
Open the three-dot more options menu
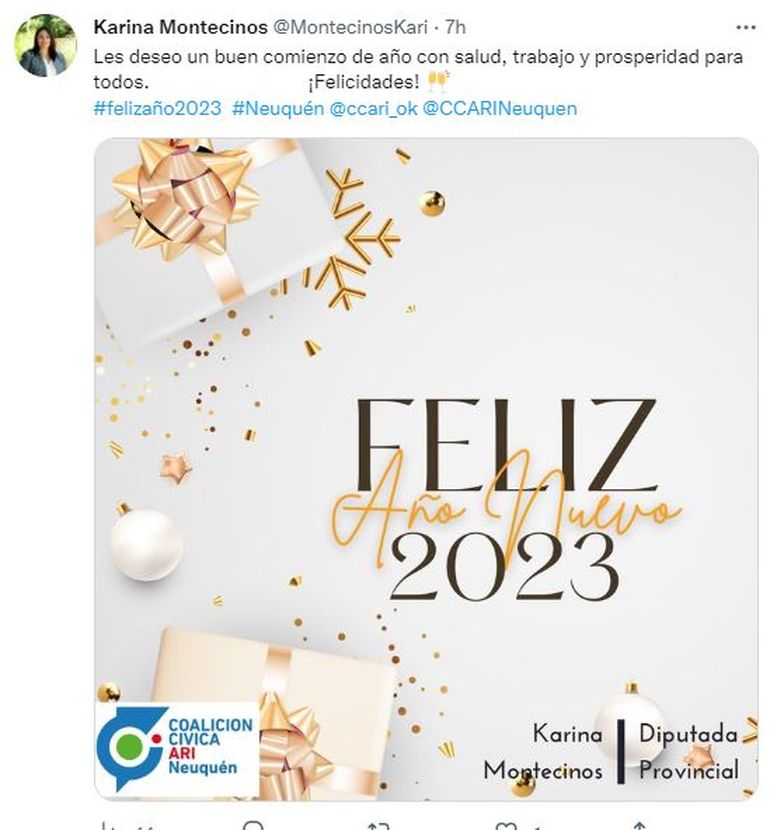click(x=746, y=27)
